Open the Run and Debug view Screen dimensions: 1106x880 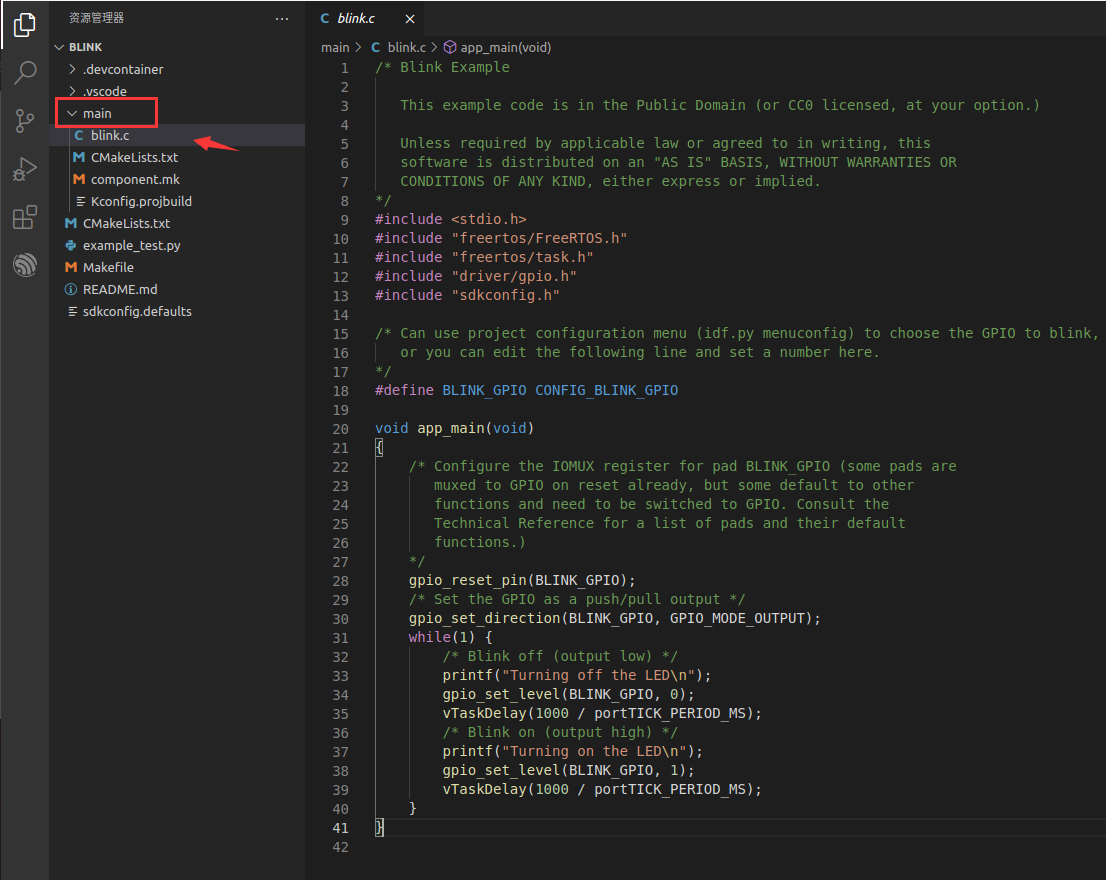pyautogui.click(x=25, y=169)
